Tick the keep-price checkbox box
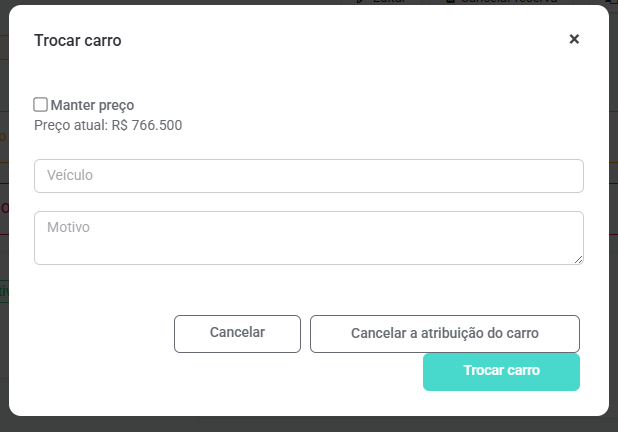 [41, 104]
